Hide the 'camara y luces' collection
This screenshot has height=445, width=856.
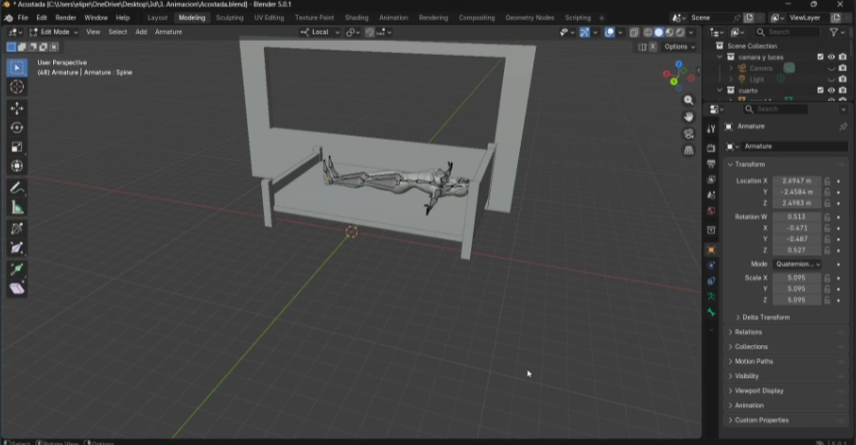point(831,57)
